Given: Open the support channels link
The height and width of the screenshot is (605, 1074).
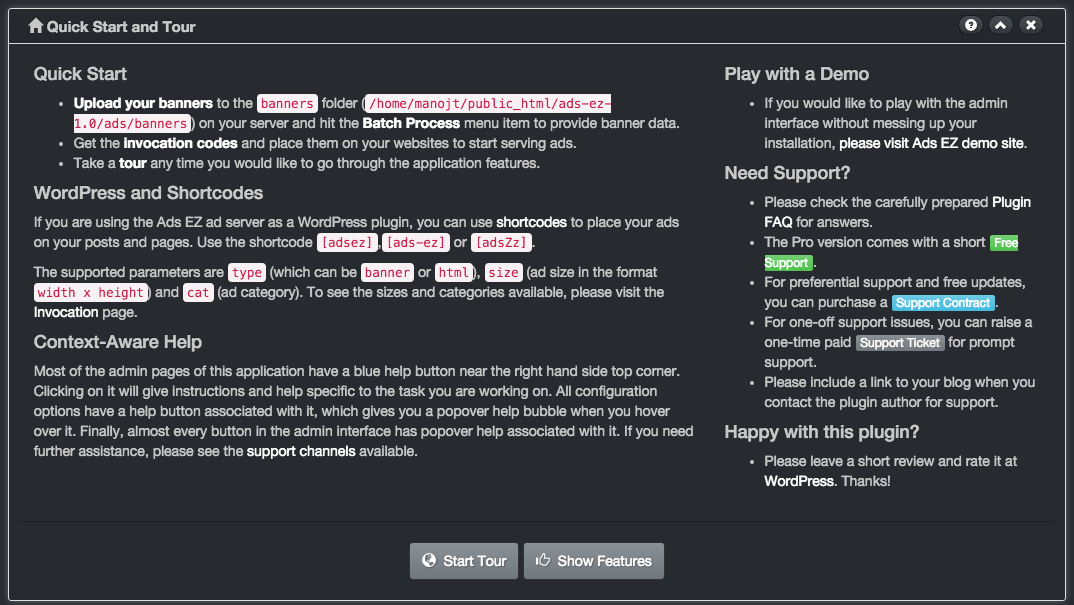Looking at the screenshot, I should (x=301, y=452).
